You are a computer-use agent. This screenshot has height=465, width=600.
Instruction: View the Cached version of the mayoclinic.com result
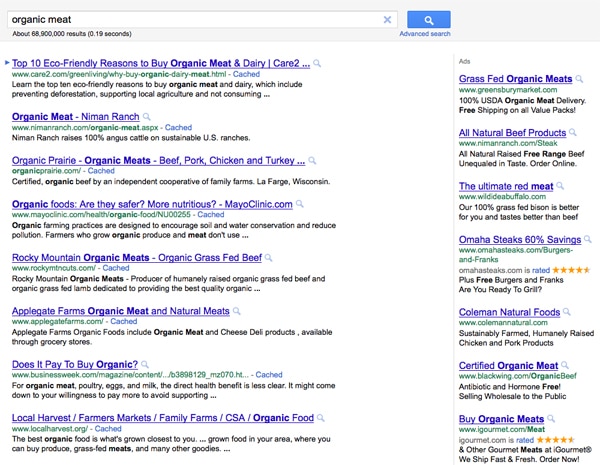(x=211, y=214)
